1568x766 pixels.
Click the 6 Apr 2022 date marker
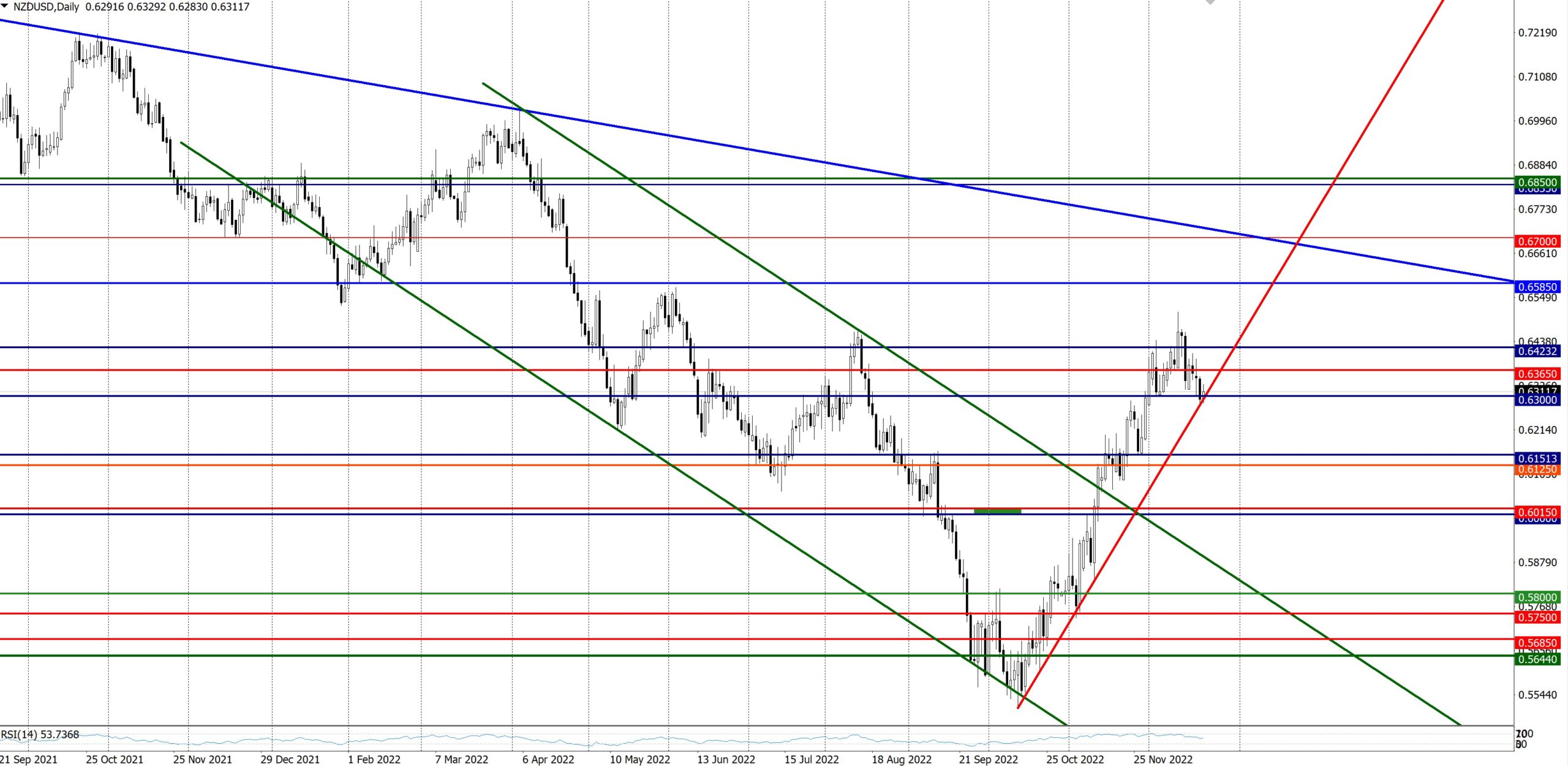pos(548,759)
